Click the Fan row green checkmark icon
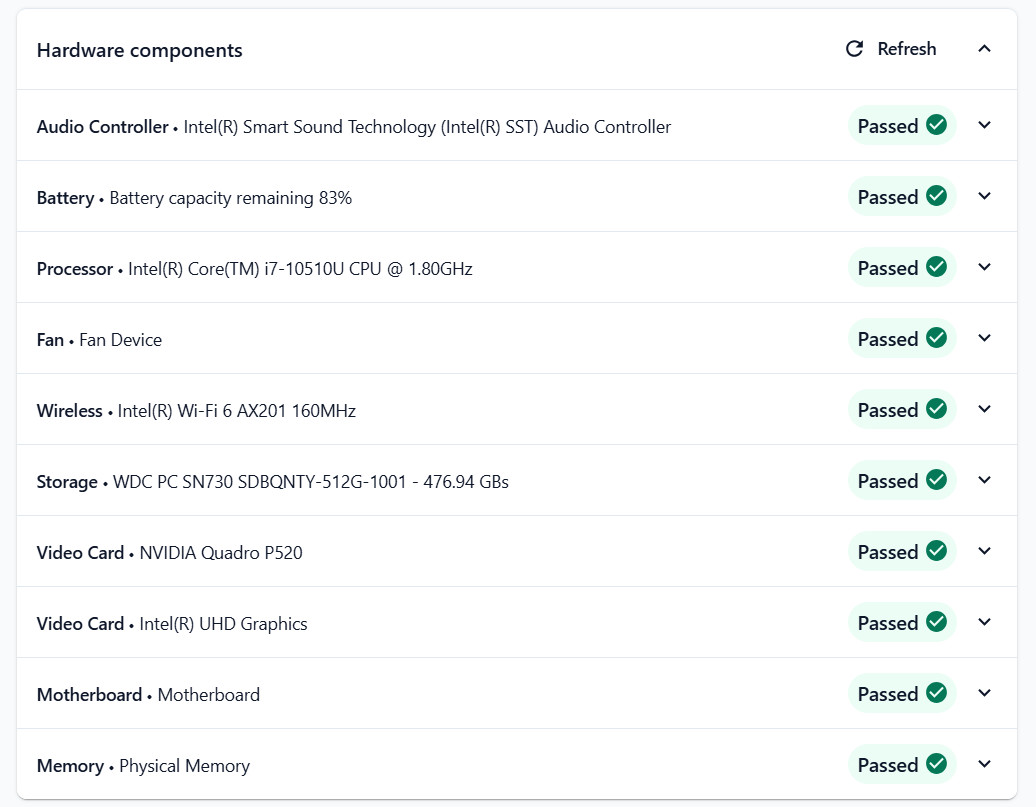Viewport: 1036px width, 807px height. click(936, 338)
